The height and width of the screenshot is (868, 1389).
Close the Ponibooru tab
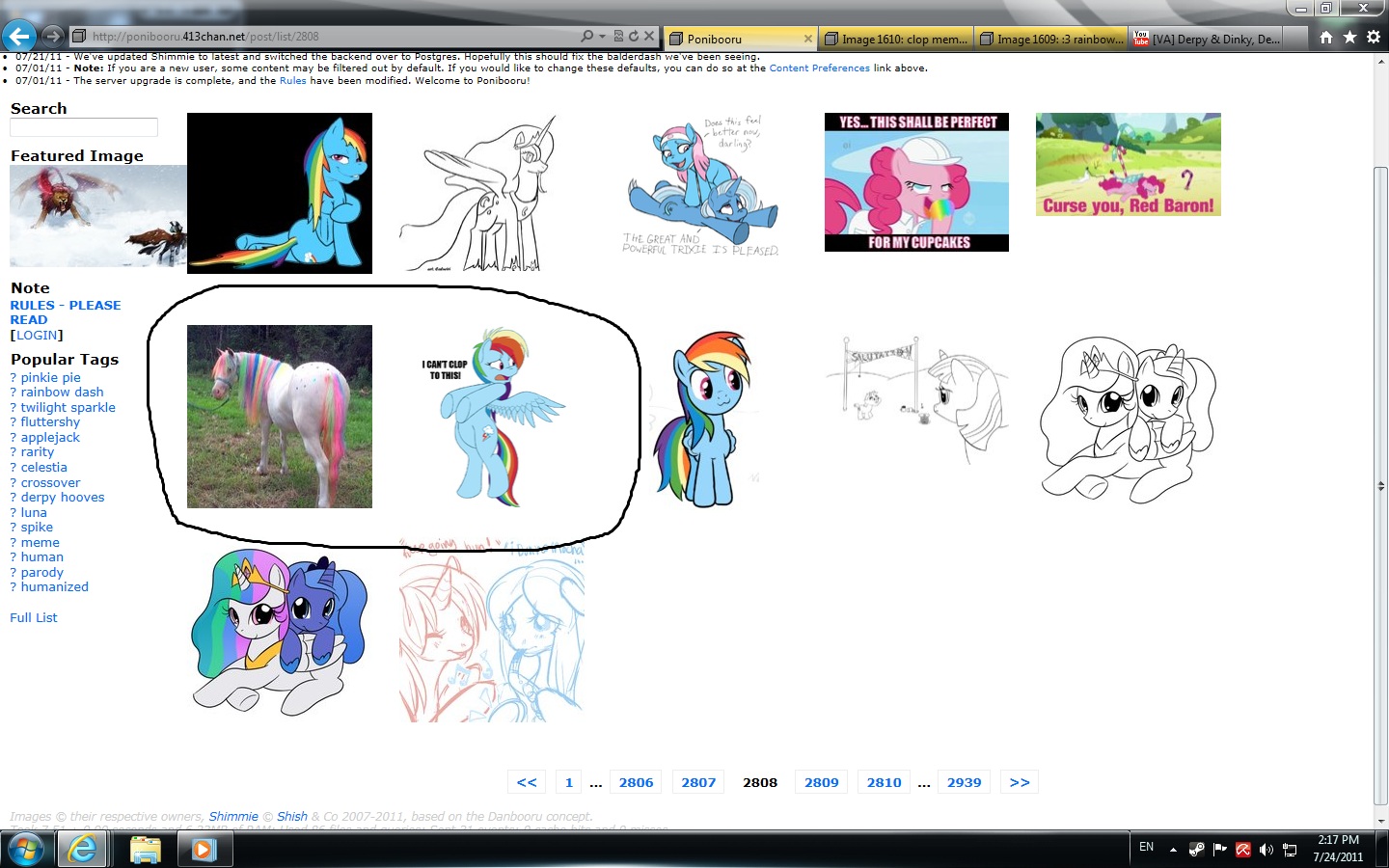pyautogui.click(x=808, y=39)
